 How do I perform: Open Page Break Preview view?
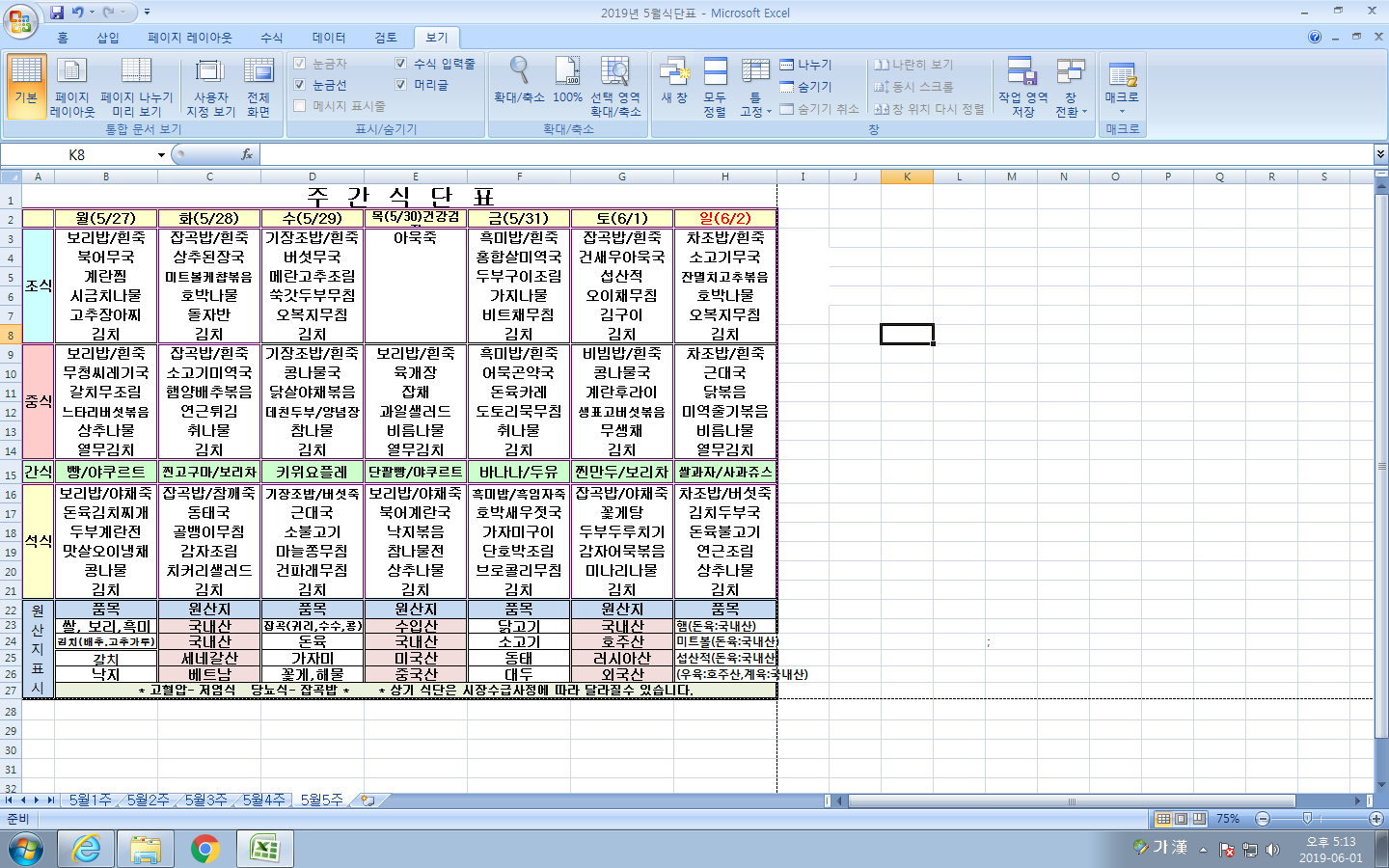[x=136, y=86]
